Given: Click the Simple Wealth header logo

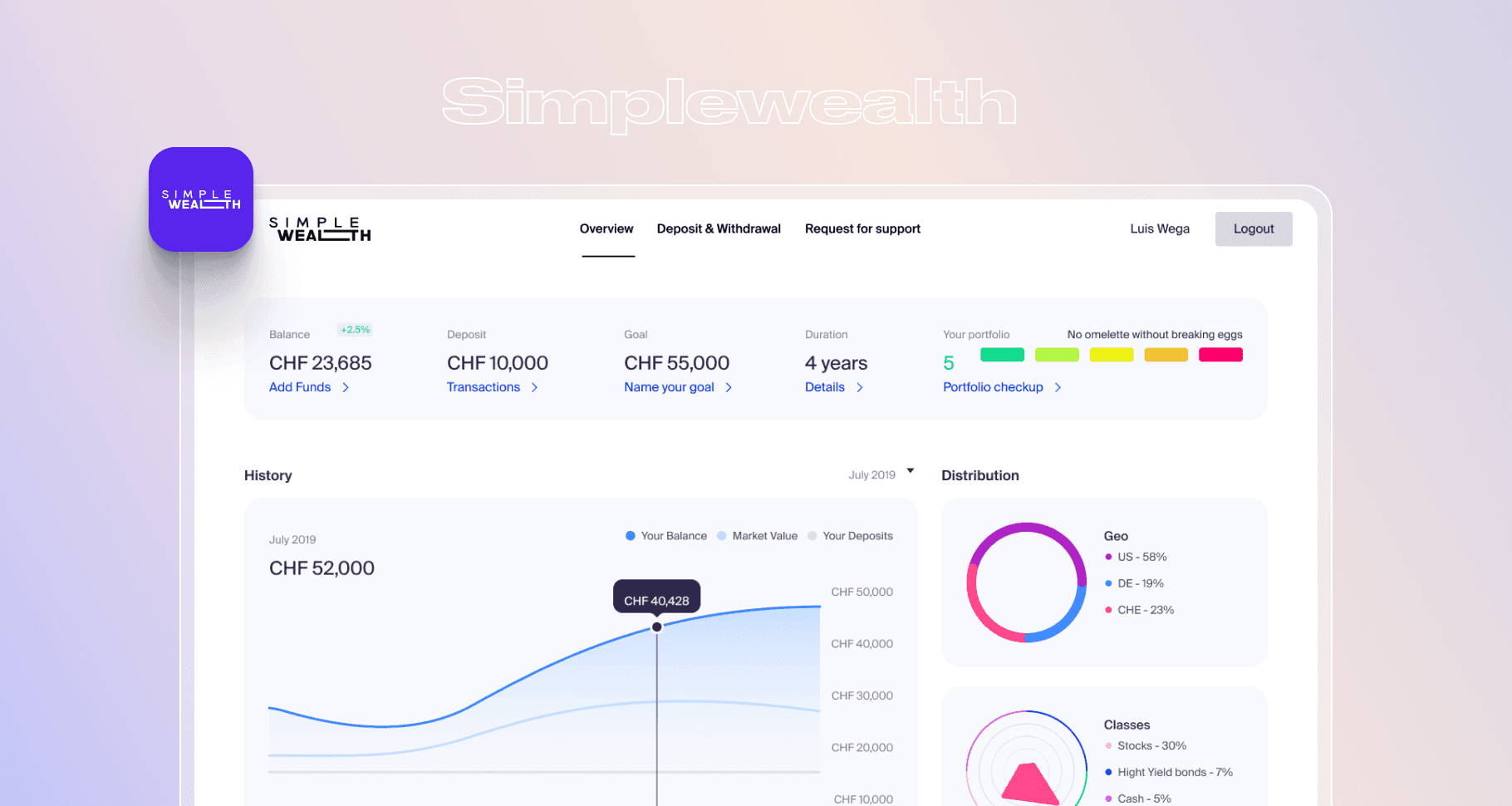Looking at the screenshot, I should tap(320, 229).
